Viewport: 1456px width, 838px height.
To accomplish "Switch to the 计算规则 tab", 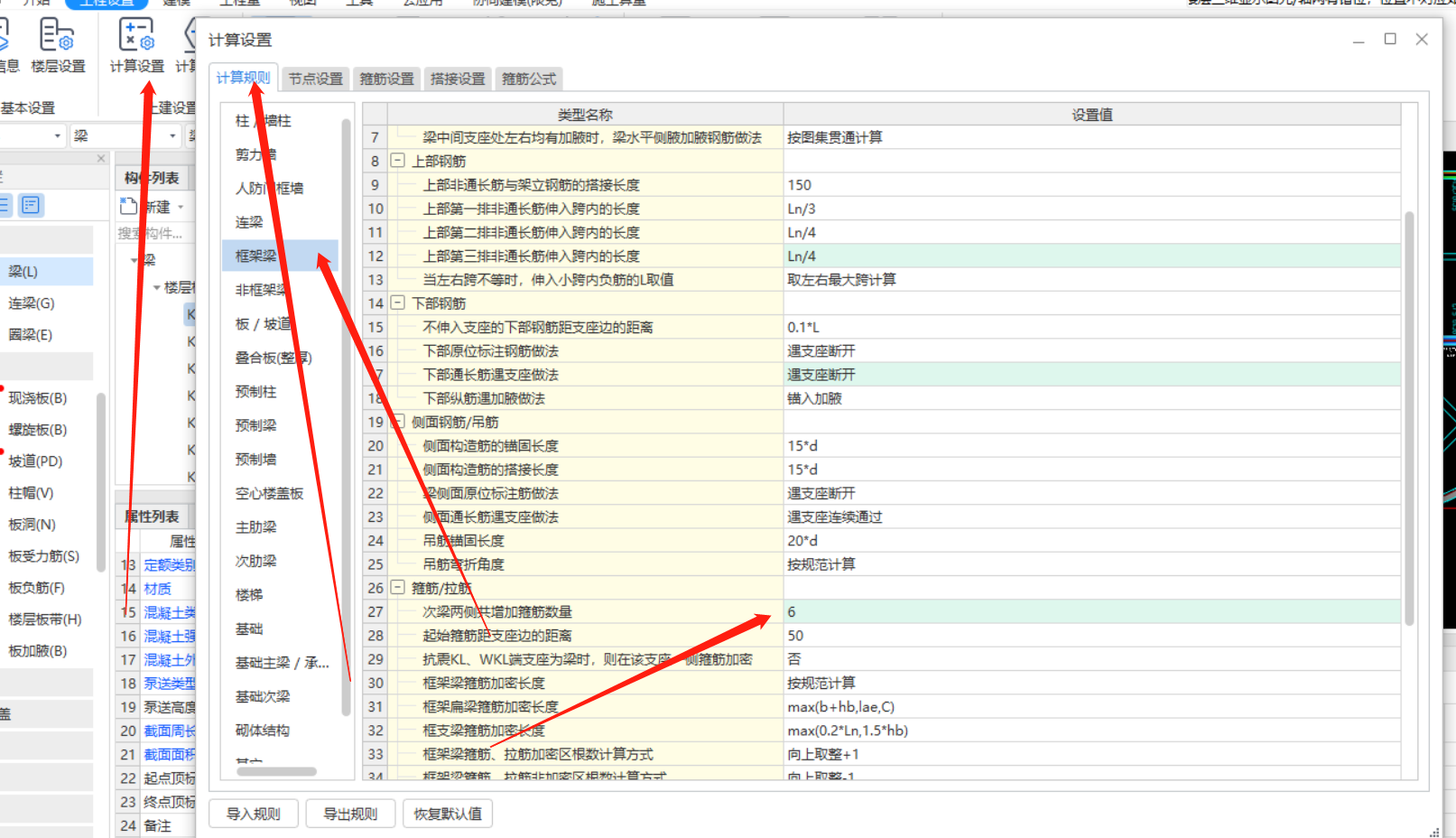I will 243,78.
